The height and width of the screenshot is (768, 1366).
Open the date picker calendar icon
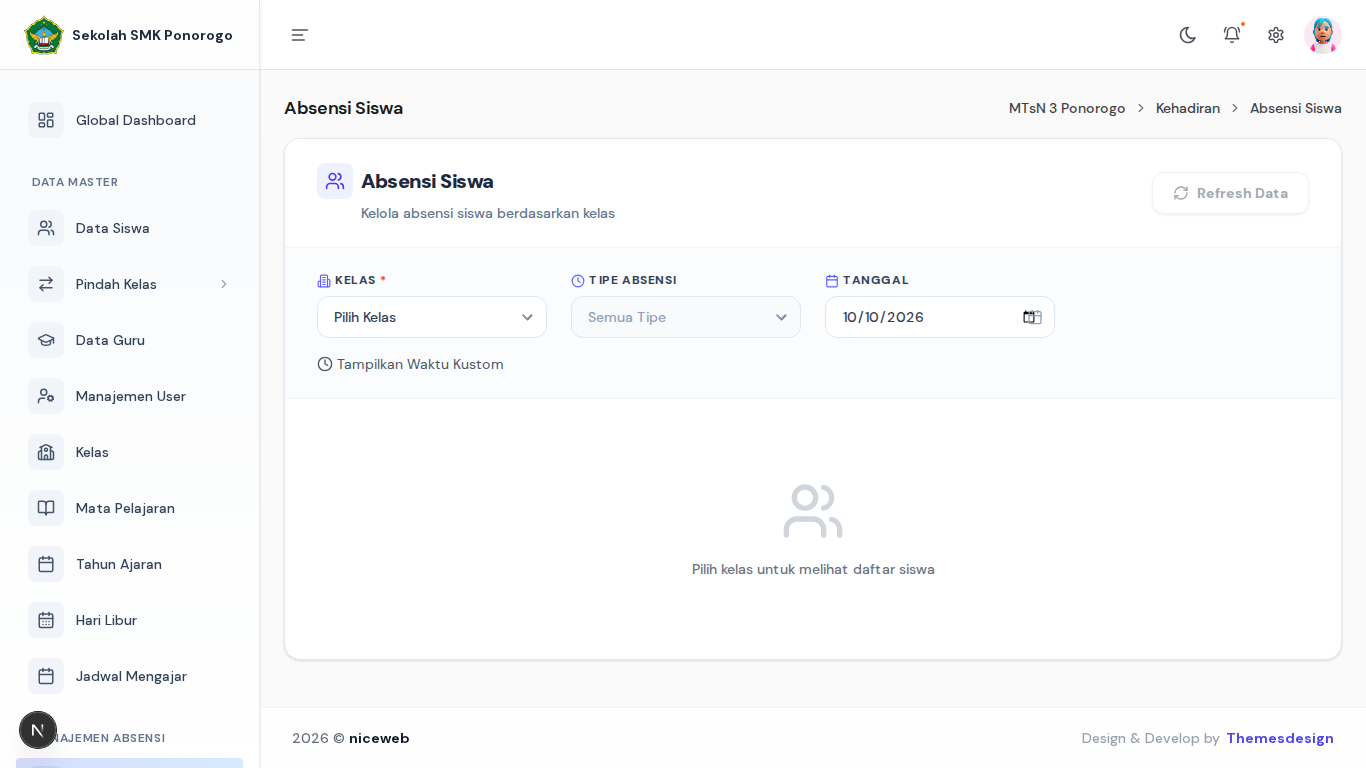click(1032, 317)
